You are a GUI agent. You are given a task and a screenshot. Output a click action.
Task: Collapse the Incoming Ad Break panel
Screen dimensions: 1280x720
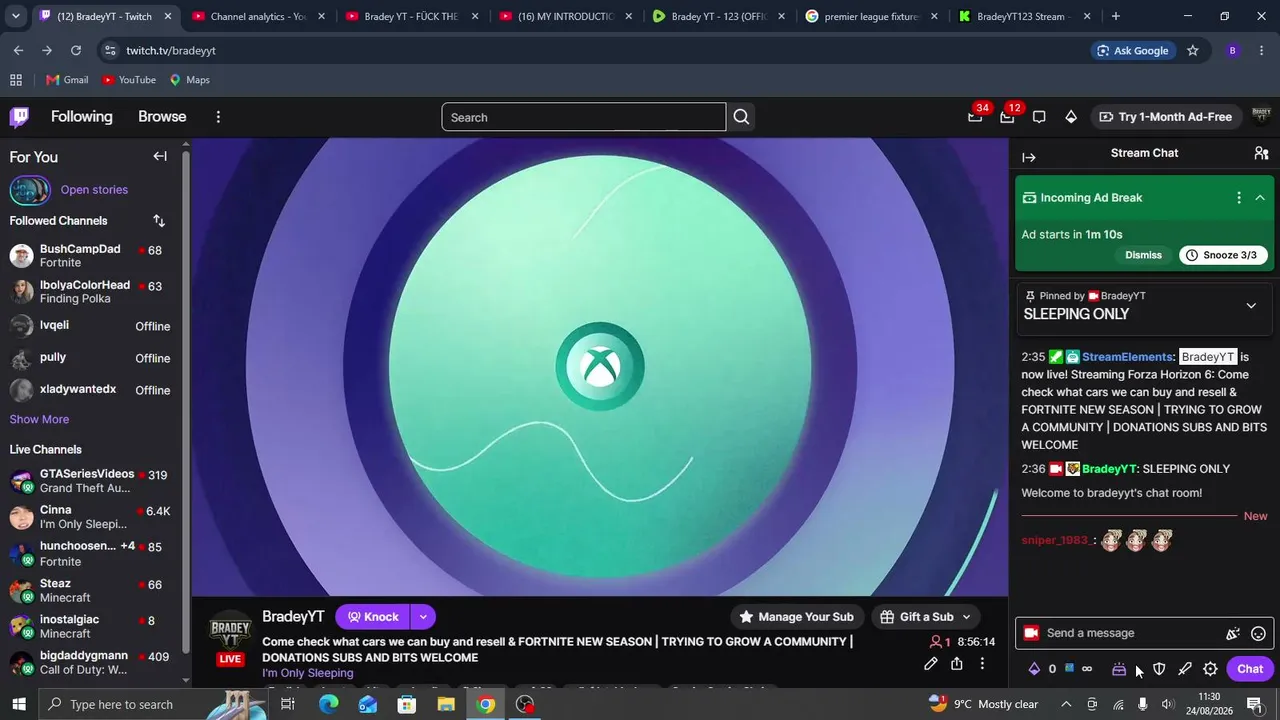click(x=1260, y=198)
